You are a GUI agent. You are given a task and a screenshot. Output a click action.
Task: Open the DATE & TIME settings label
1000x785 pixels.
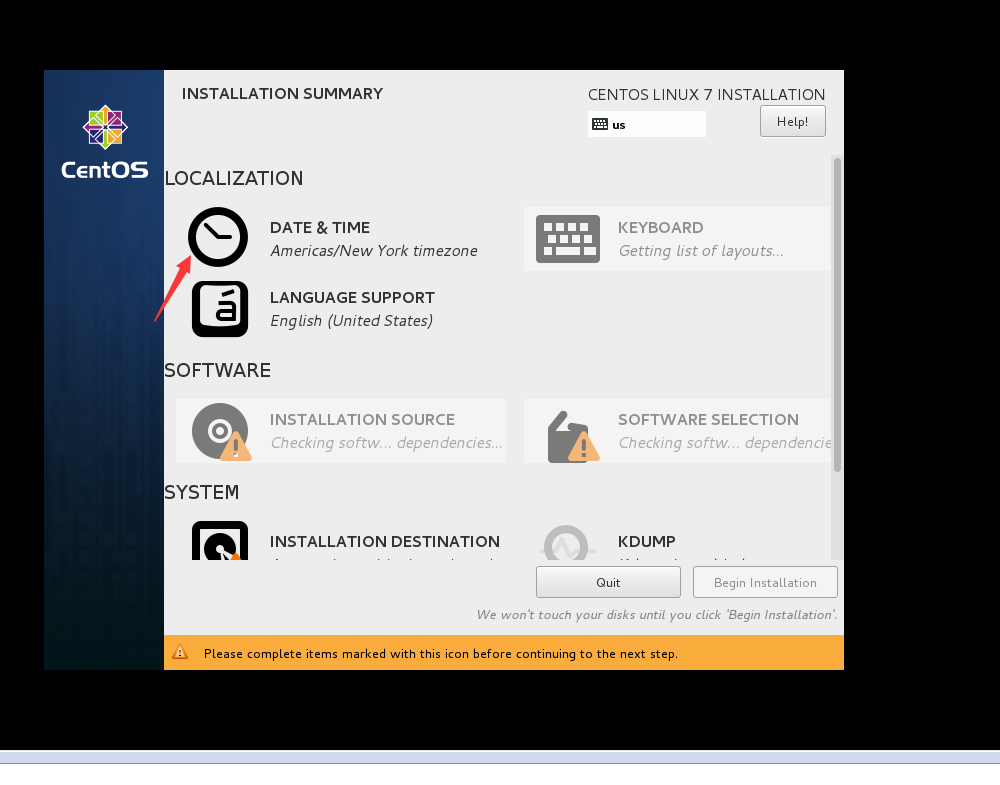pyautogui.click(x=320, y=228)
